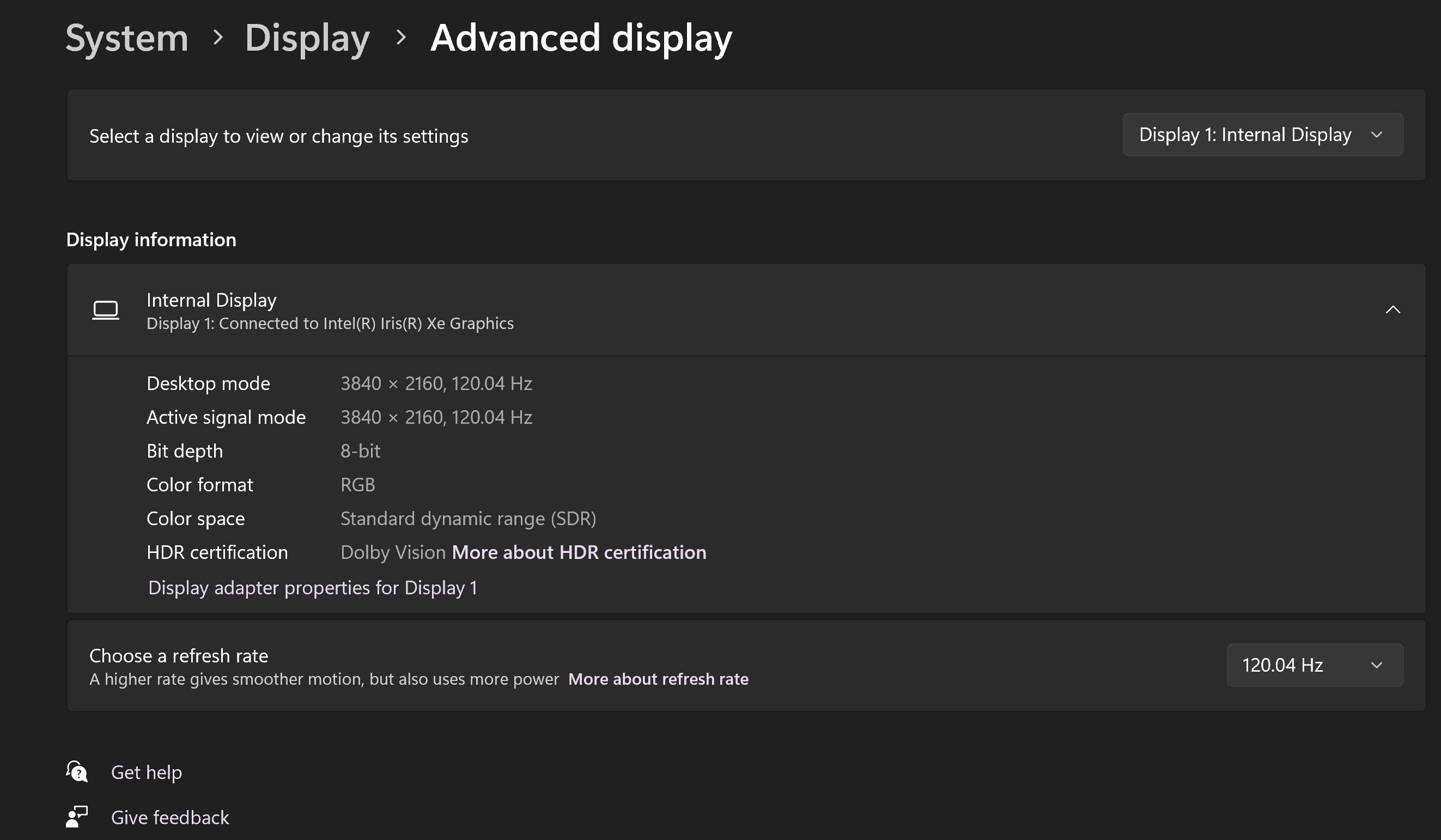Click chevron separator after Display breadcrumb
The height and width of the screenshot is (840, 1441).
401,38
